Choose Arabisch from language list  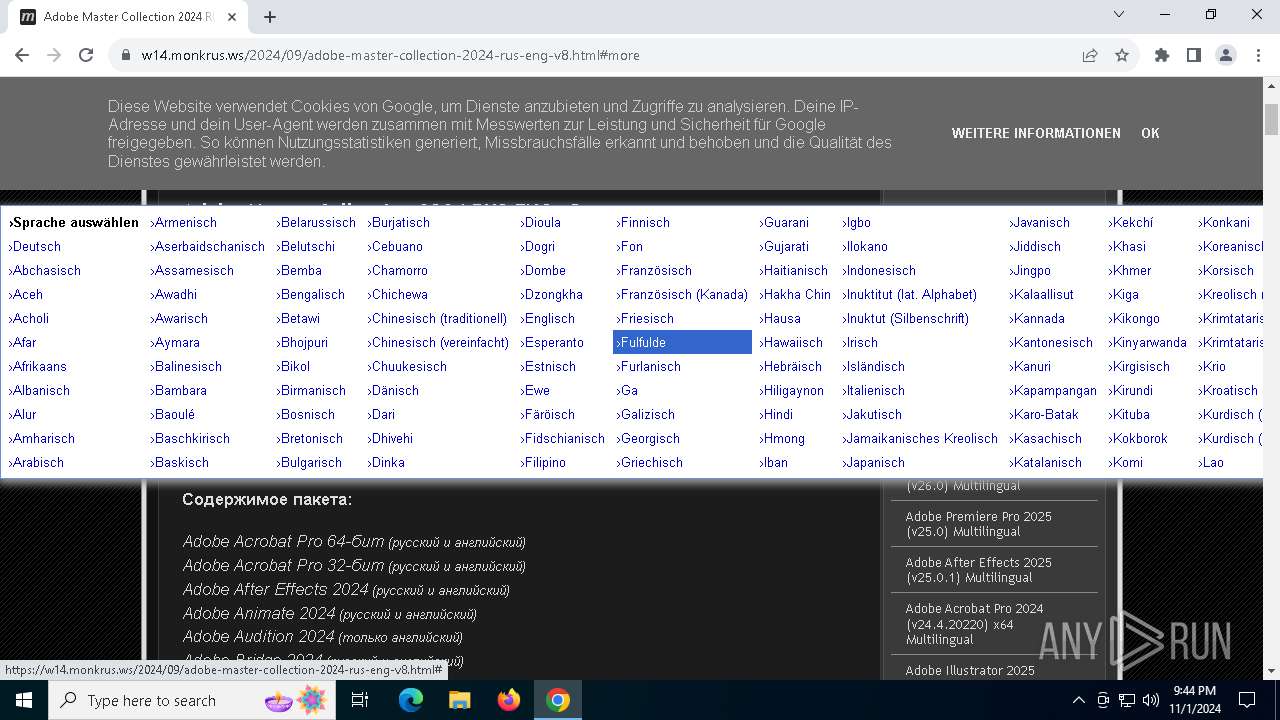[x=36, y=462]
